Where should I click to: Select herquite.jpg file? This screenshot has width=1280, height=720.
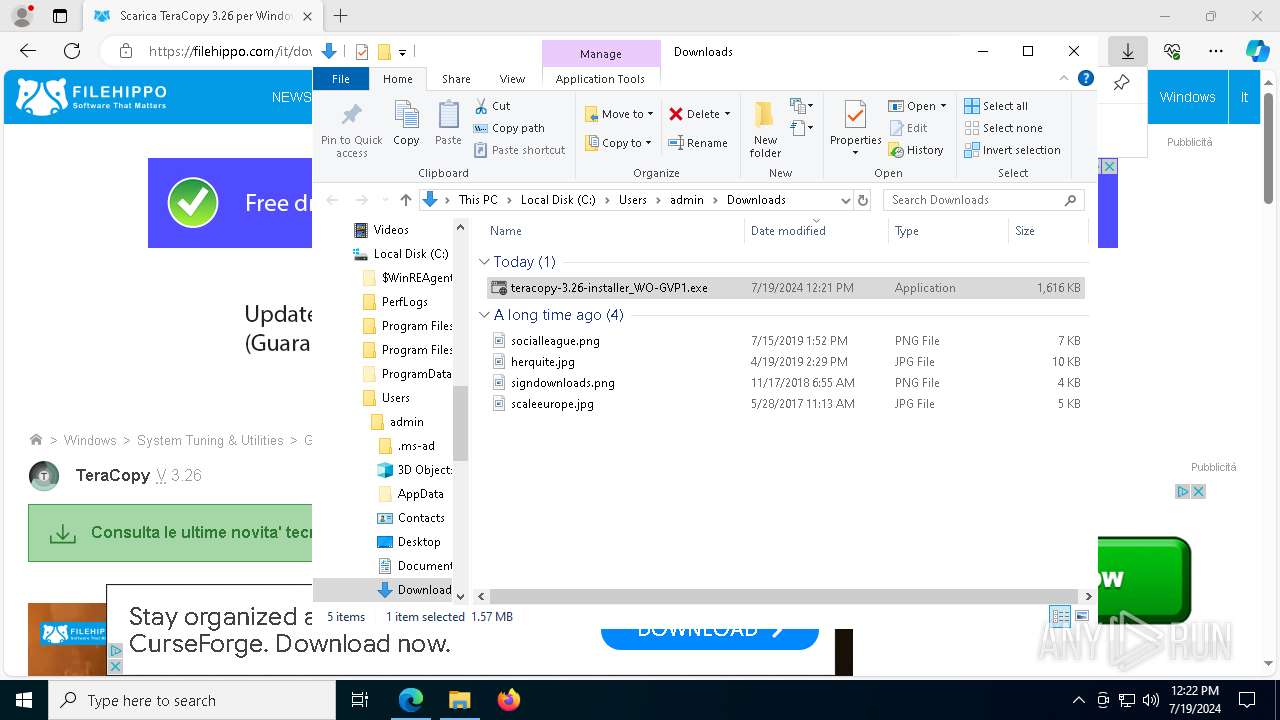(x=785, y=362)
